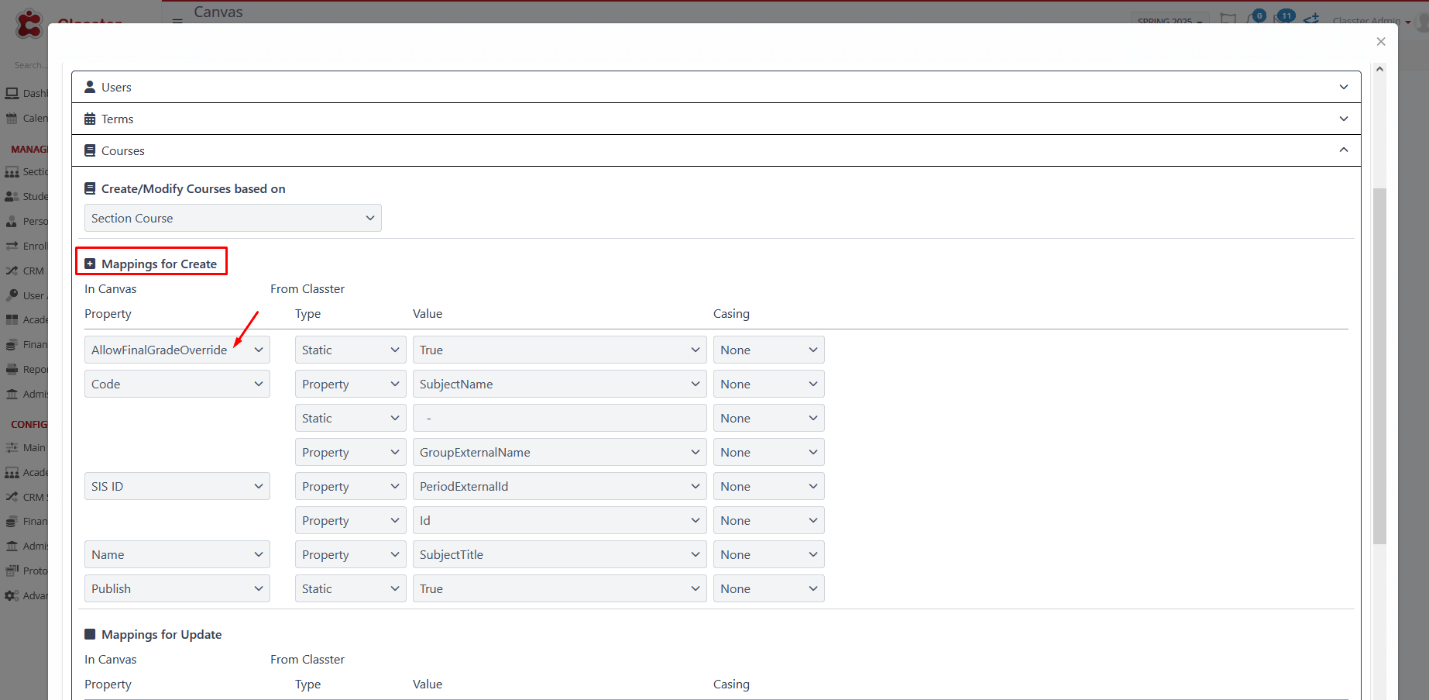Open the PeriodExternalId value dropdown

pyautogui.click(x=560, y=487)
